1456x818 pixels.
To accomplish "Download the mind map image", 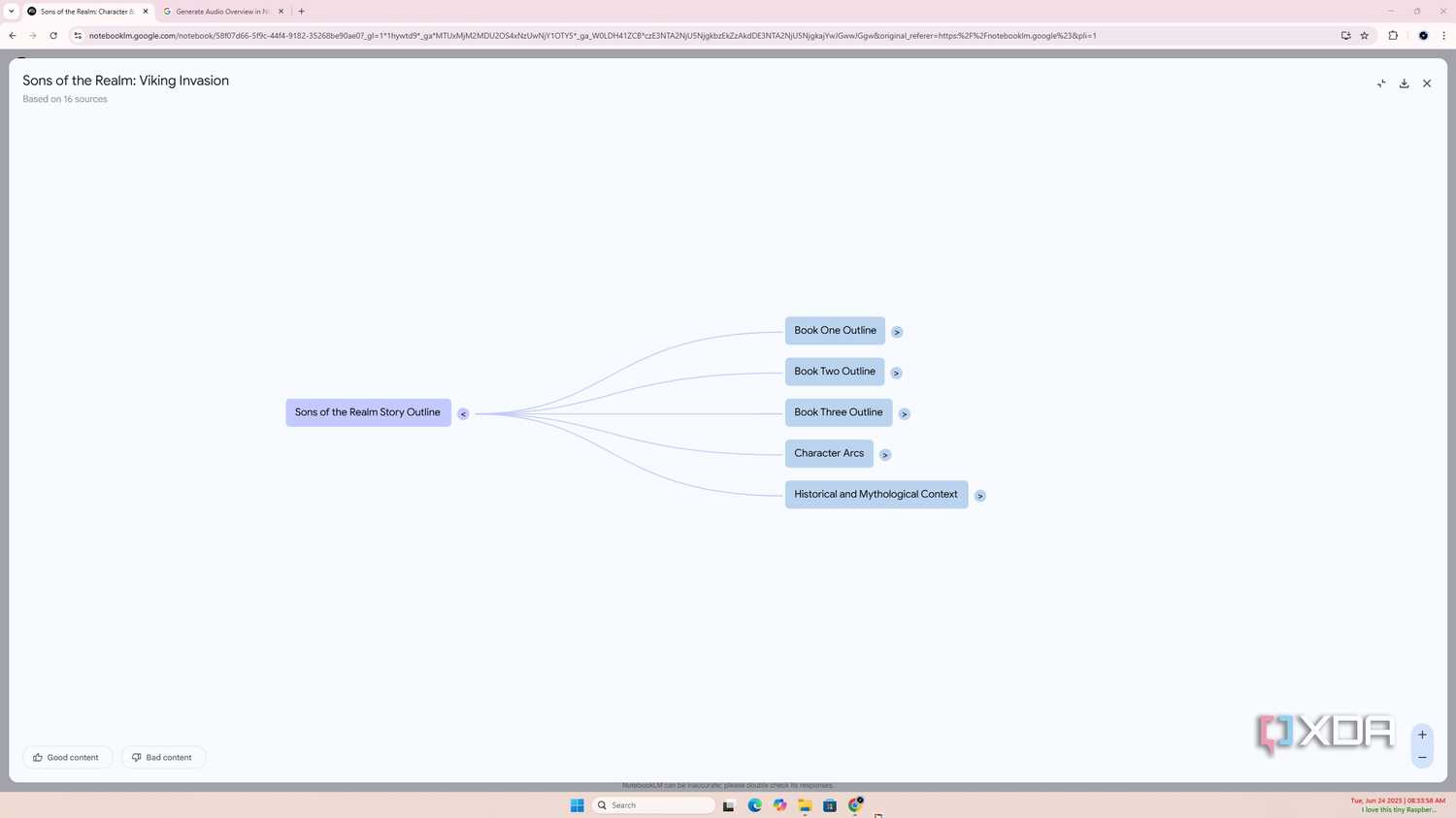I will coord(1404,83).
